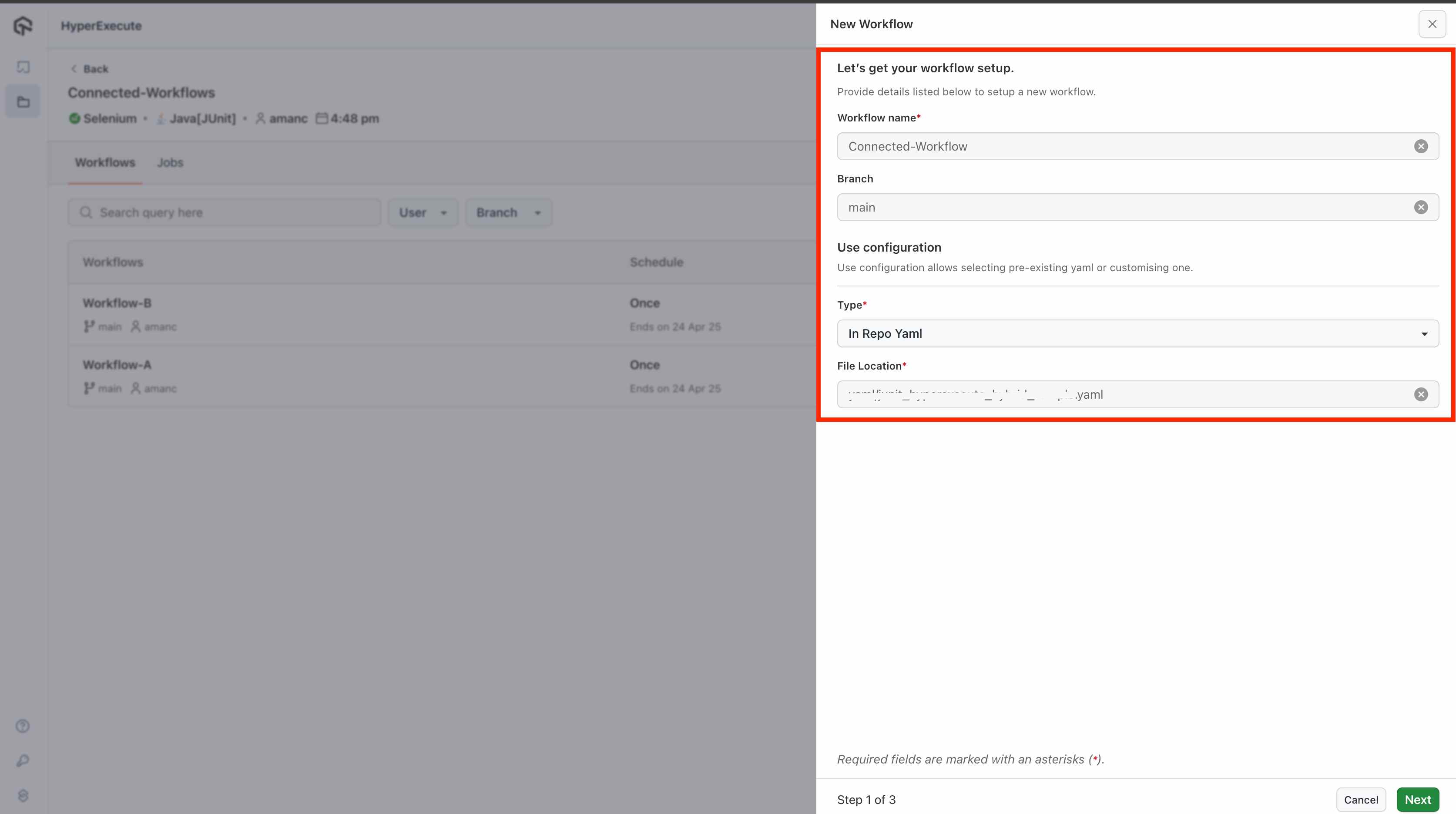1456x814 pixels.
Task: Select the Workflows tab
Action: pos(105,163)
